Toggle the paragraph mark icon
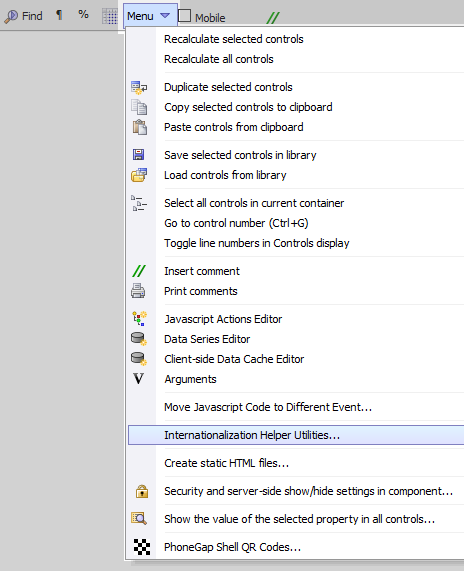464x571 pixels. point(59,15)
